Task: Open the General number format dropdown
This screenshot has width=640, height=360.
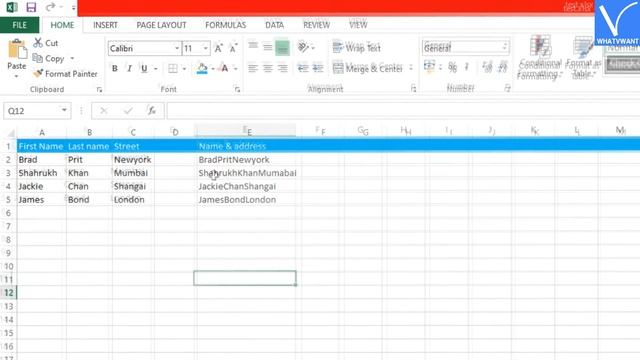Action: pyautogui.click(x=505, y=48)
